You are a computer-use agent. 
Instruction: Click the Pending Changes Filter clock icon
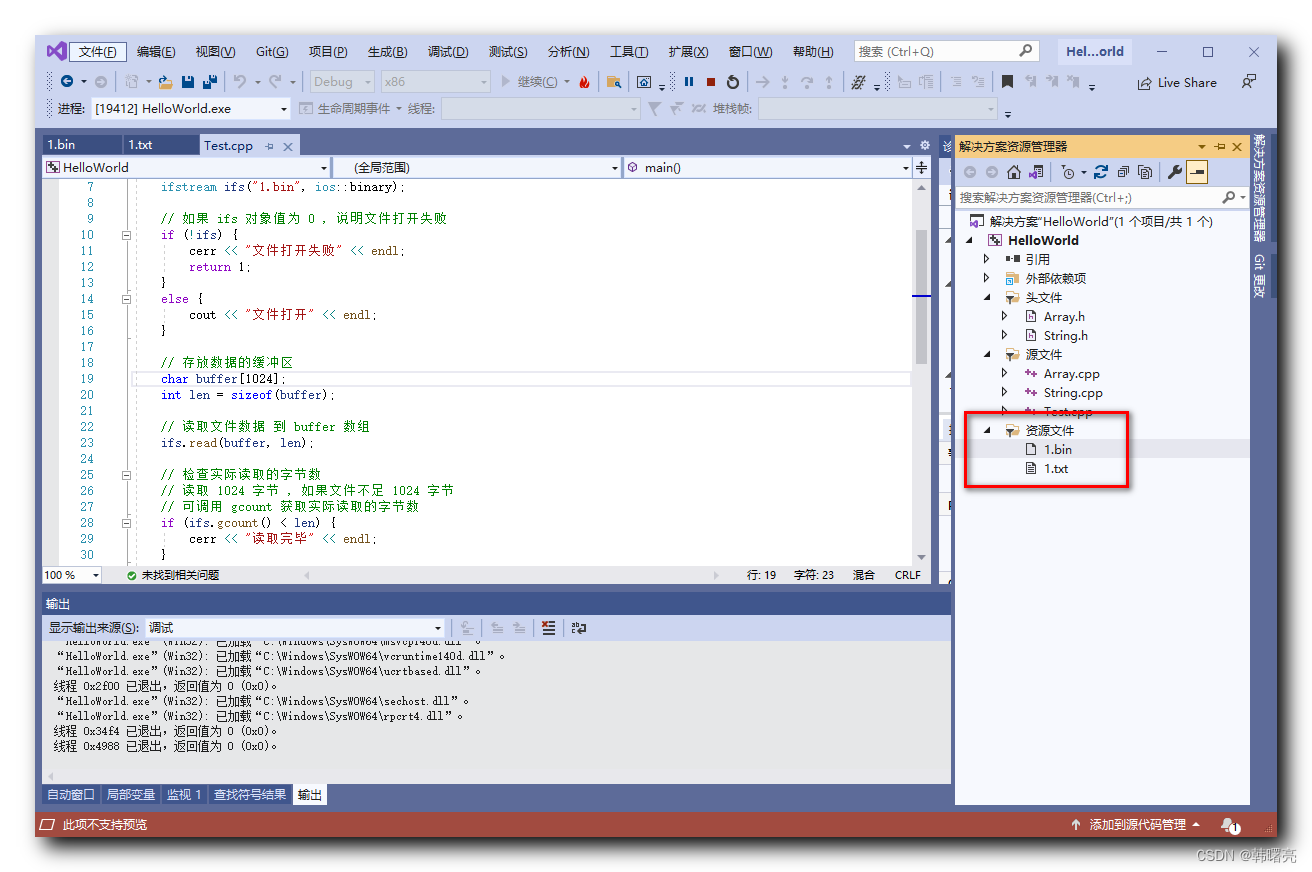click(x=1068, y=172)
